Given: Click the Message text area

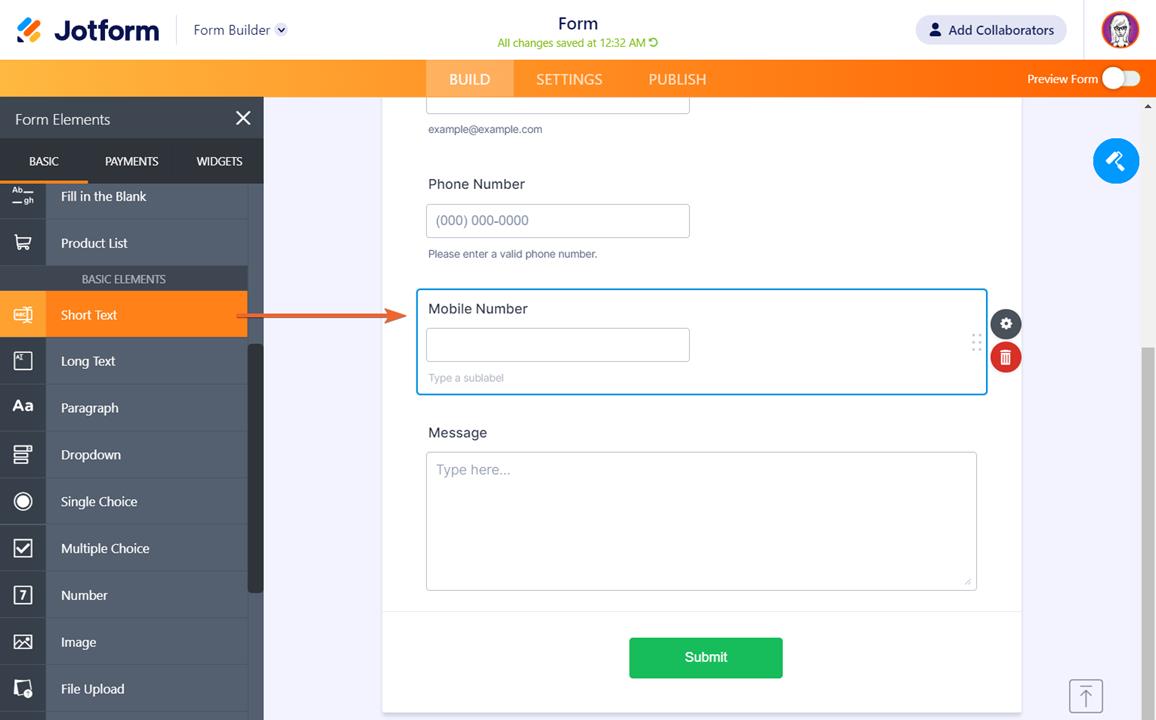Looking at the screenshot, I should [701, 521].
